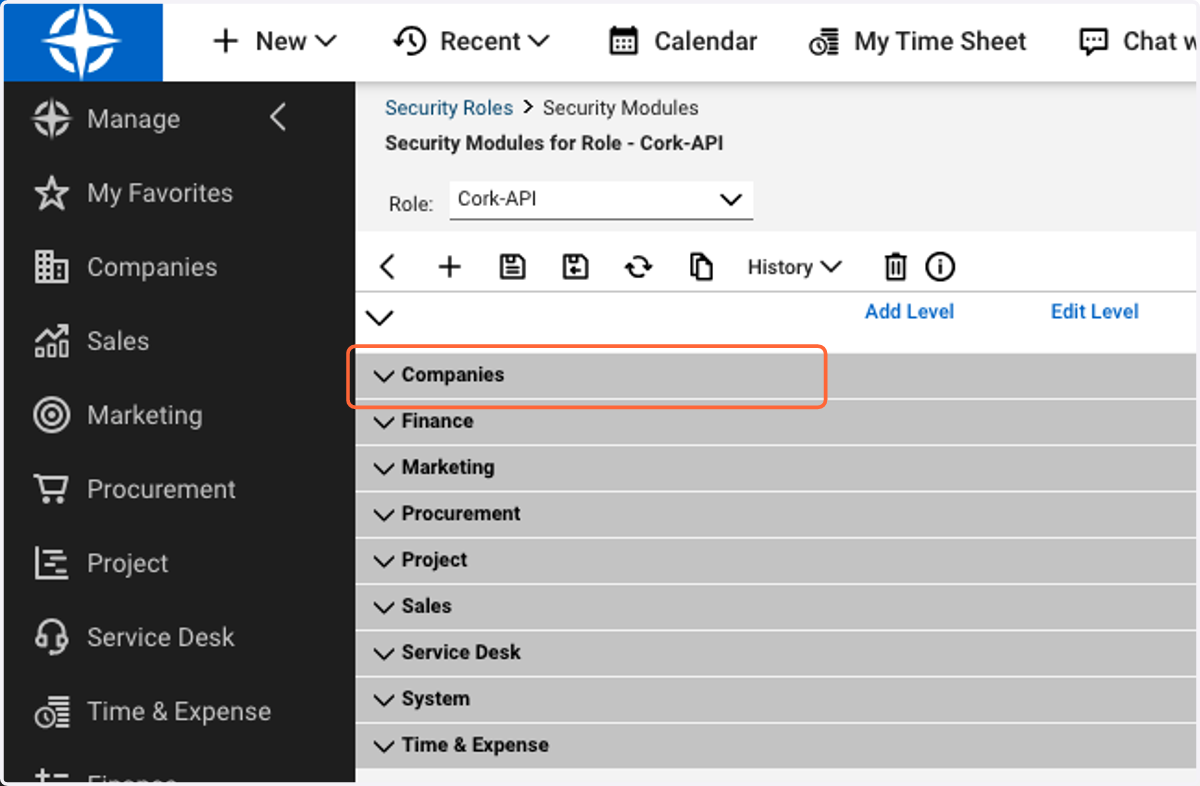Expand the System security module
This screenshot has height=786, width=1200.
coord(384,700)
